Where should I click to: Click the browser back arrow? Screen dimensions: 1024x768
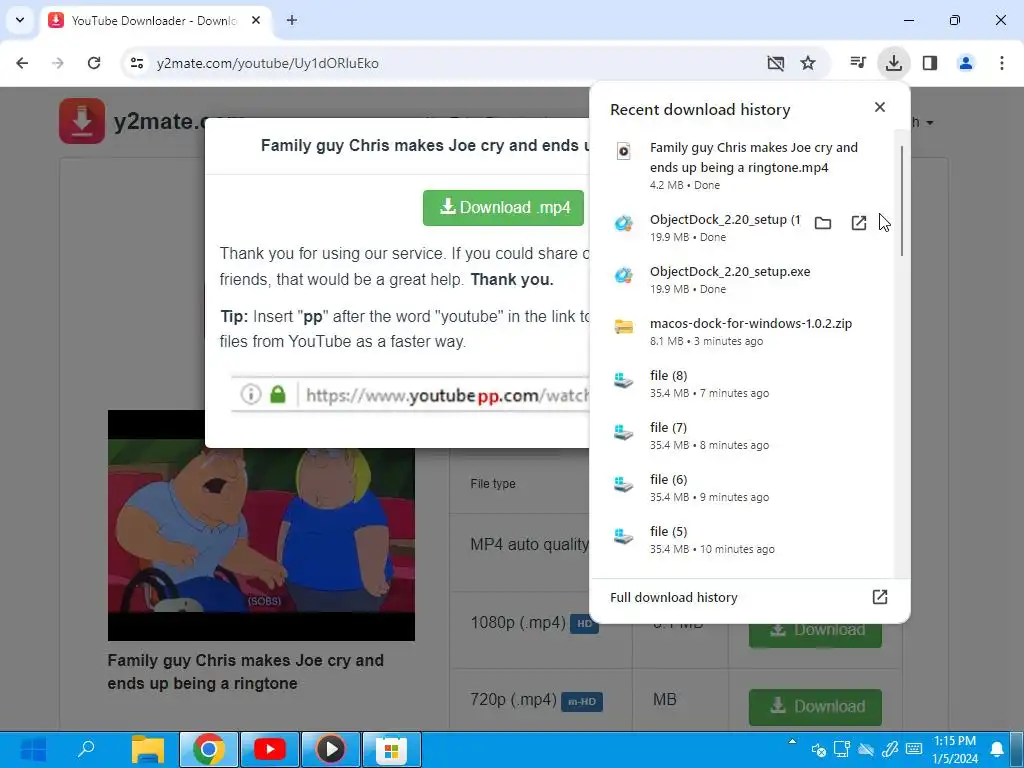coord(22,63)
